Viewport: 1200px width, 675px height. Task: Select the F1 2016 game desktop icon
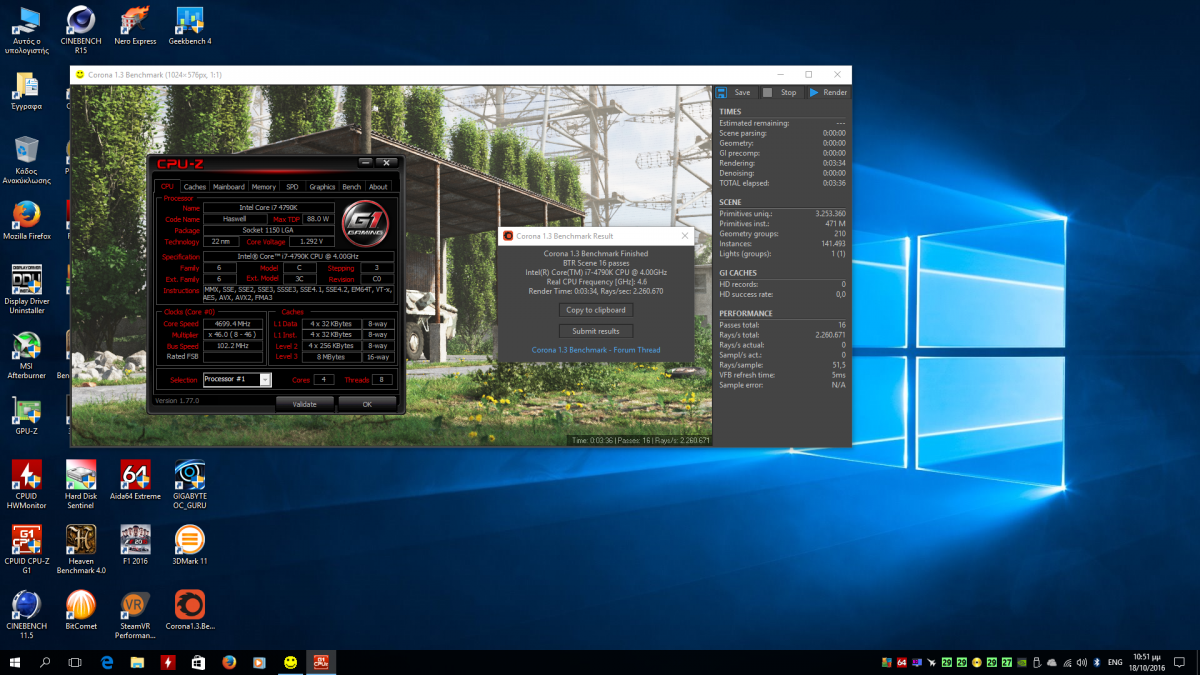click(135, 546)
